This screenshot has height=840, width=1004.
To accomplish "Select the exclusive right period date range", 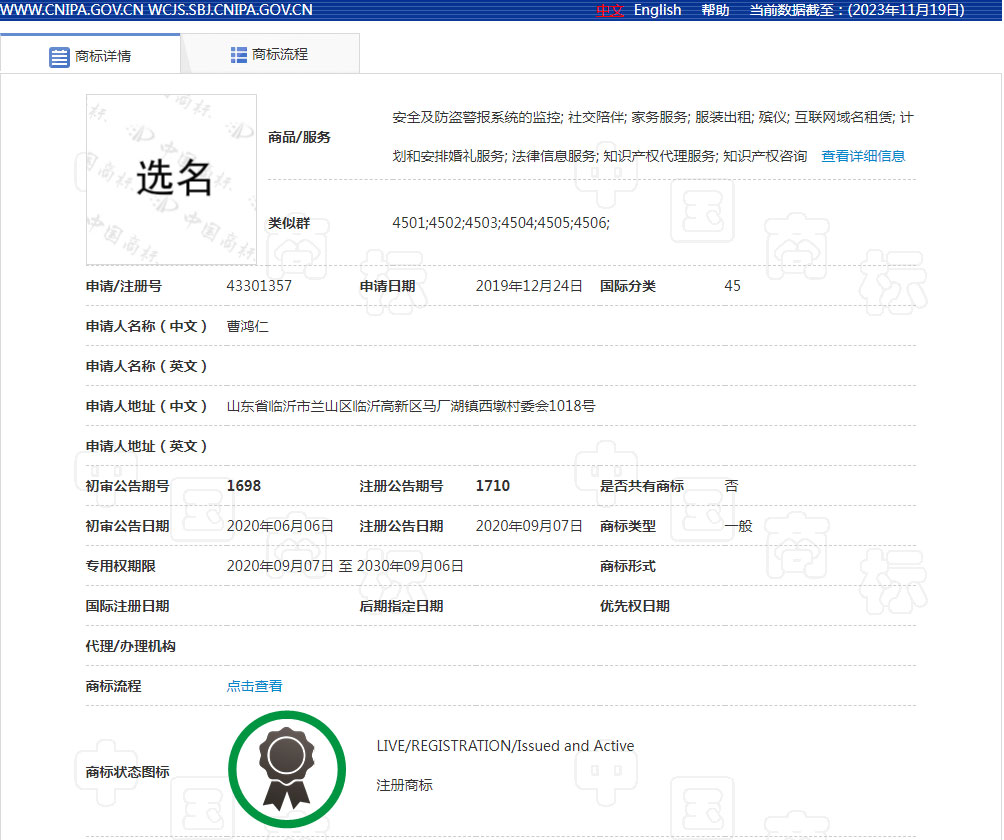I will 345,566.
